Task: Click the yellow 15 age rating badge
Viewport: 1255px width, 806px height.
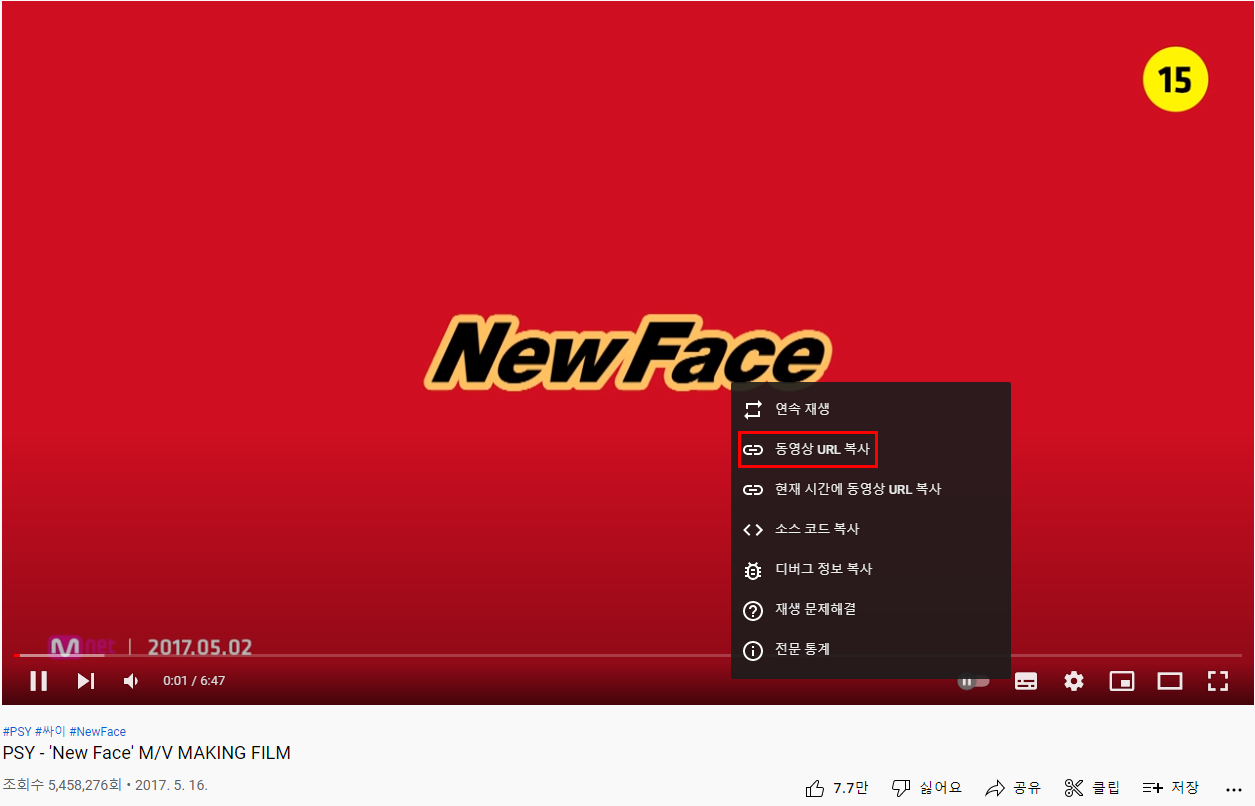Action: point(1175,79)
